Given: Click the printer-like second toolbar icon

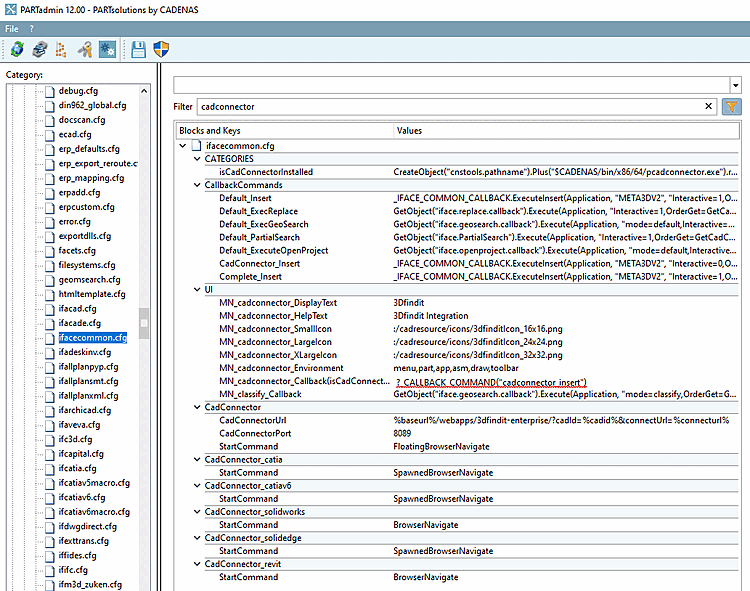Looking at the screenshot, I should 39,49.
